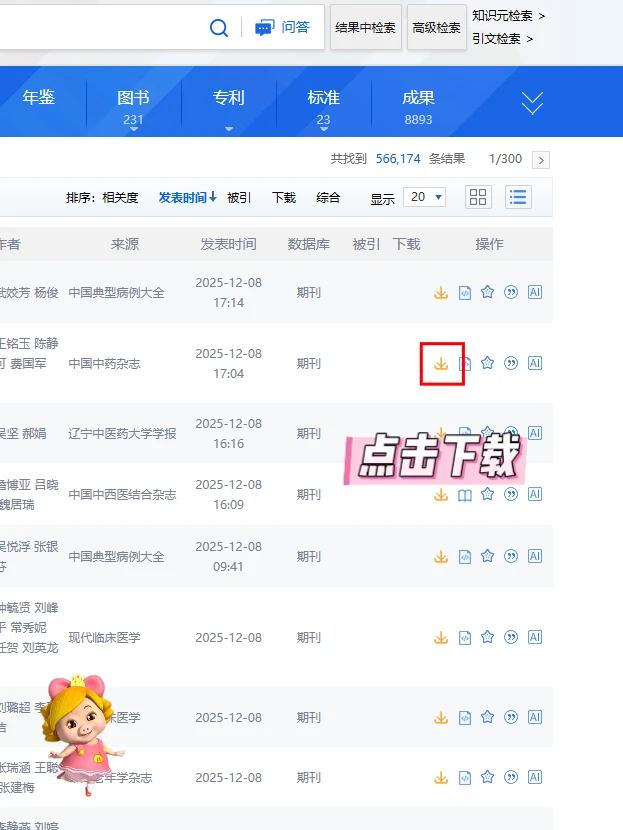The height and width of the screenshot is (830, 623).
Task: Cite the 09:41 中国典型病例大全 article
Action: coord(511,556)
